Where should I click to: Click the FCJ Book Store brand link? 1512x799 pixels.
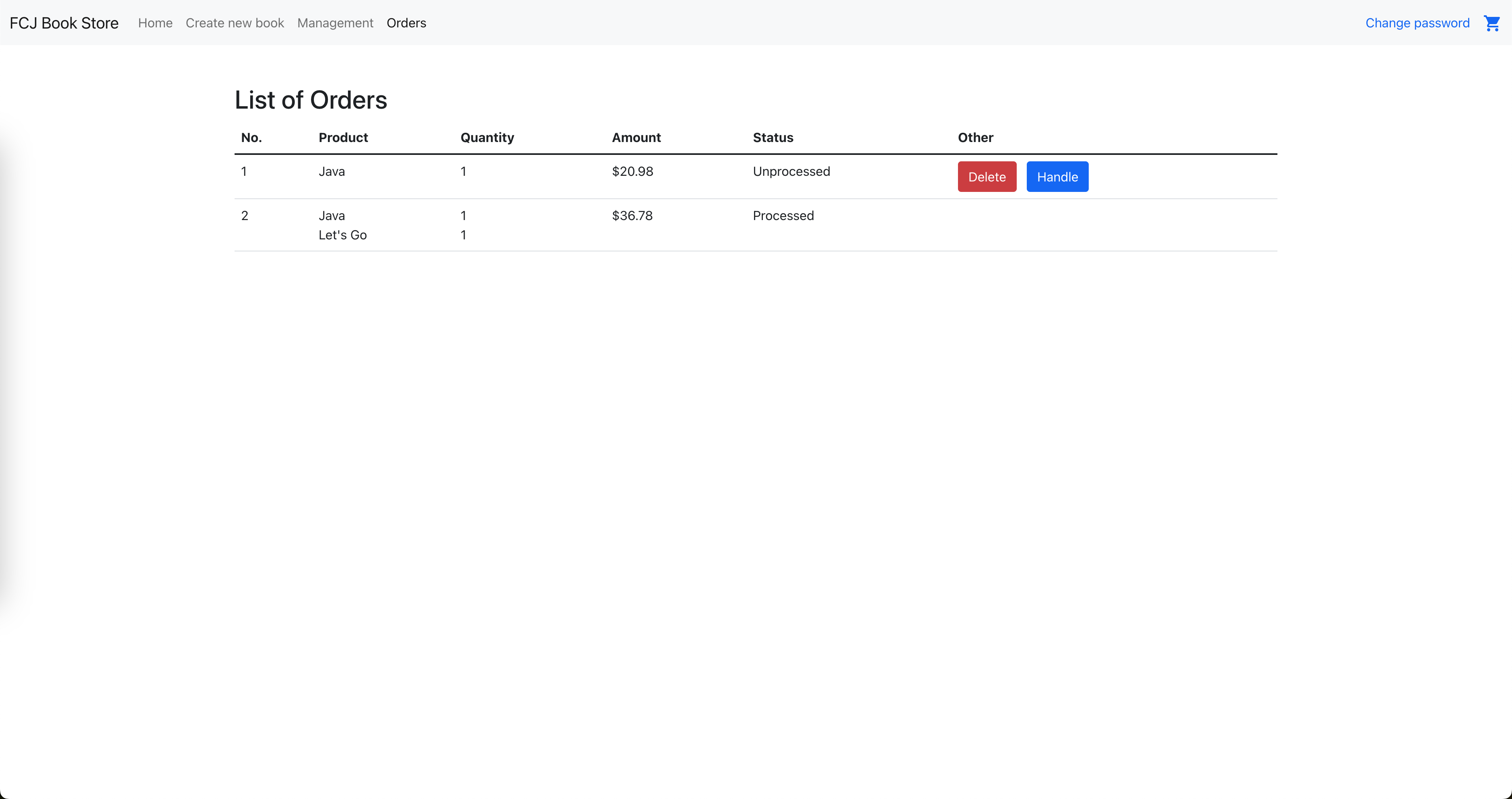tap(64, 23)
